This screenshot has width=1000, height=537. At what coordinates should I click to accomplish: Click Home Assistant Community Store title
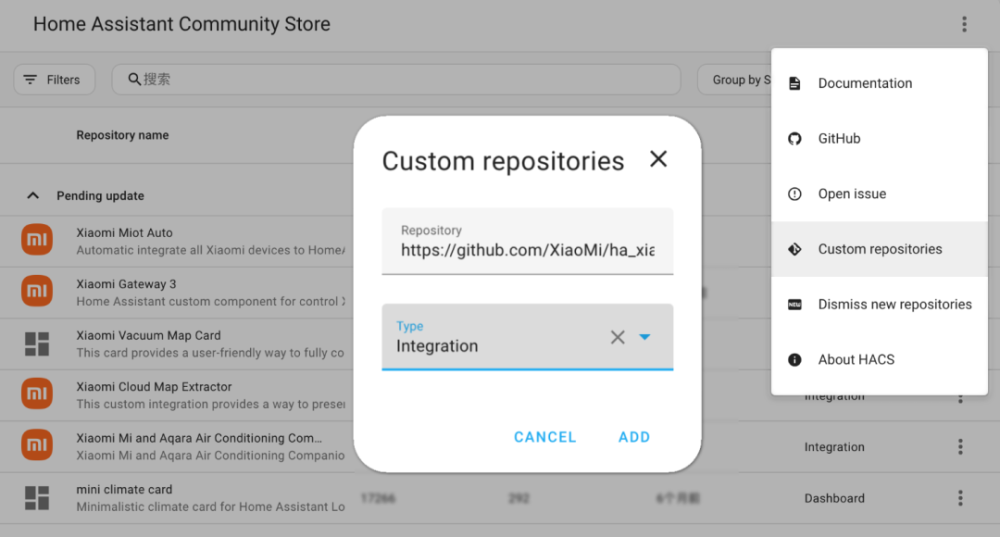click(182, 24)
